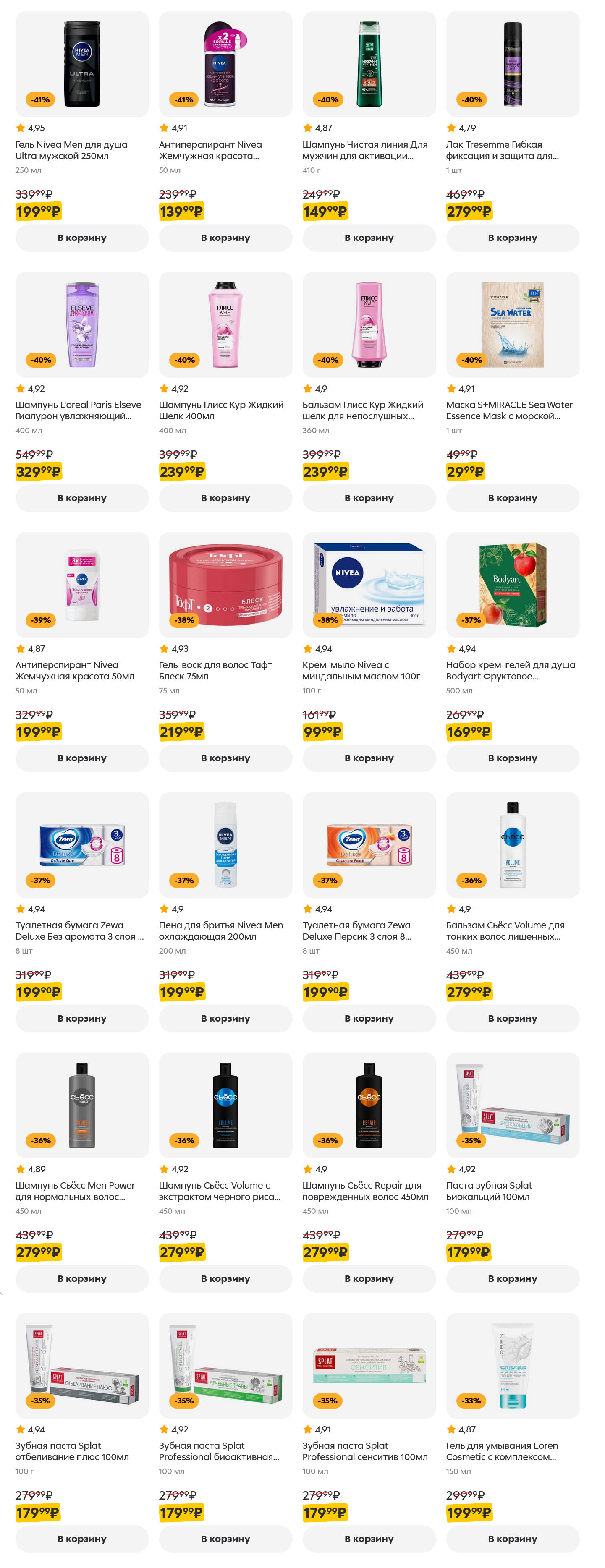Open Бальзам Сьёсс Volume product title
This screenshot has height=1568, width=605.
505,930
